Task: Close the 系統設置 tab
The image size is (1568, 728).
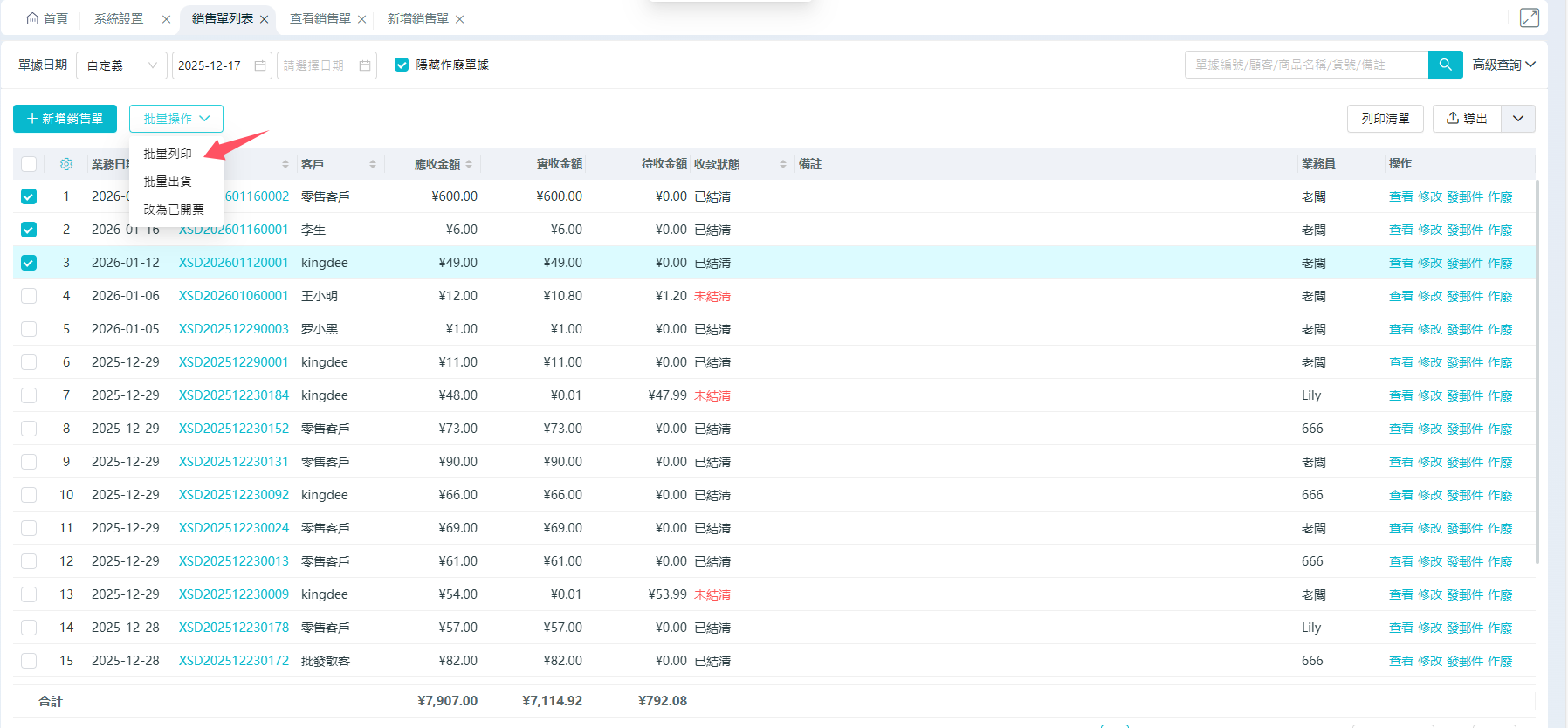Action: click(166, 19)
